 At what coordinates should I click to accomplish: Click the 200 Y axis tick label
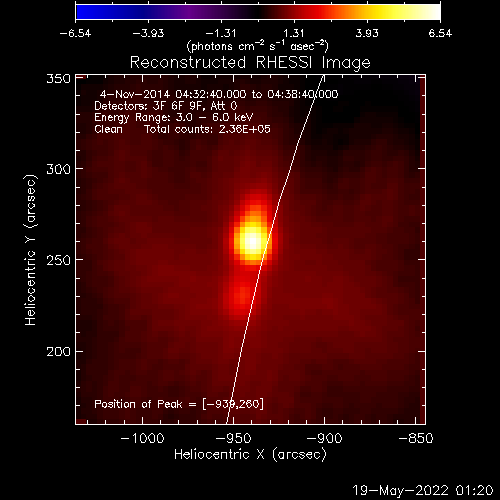(x=58, y=351)
